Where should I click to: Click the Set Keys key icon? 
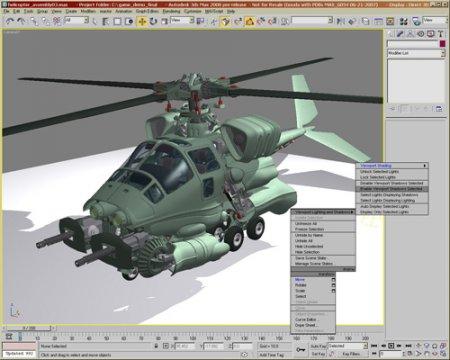(x=301, y=349)
